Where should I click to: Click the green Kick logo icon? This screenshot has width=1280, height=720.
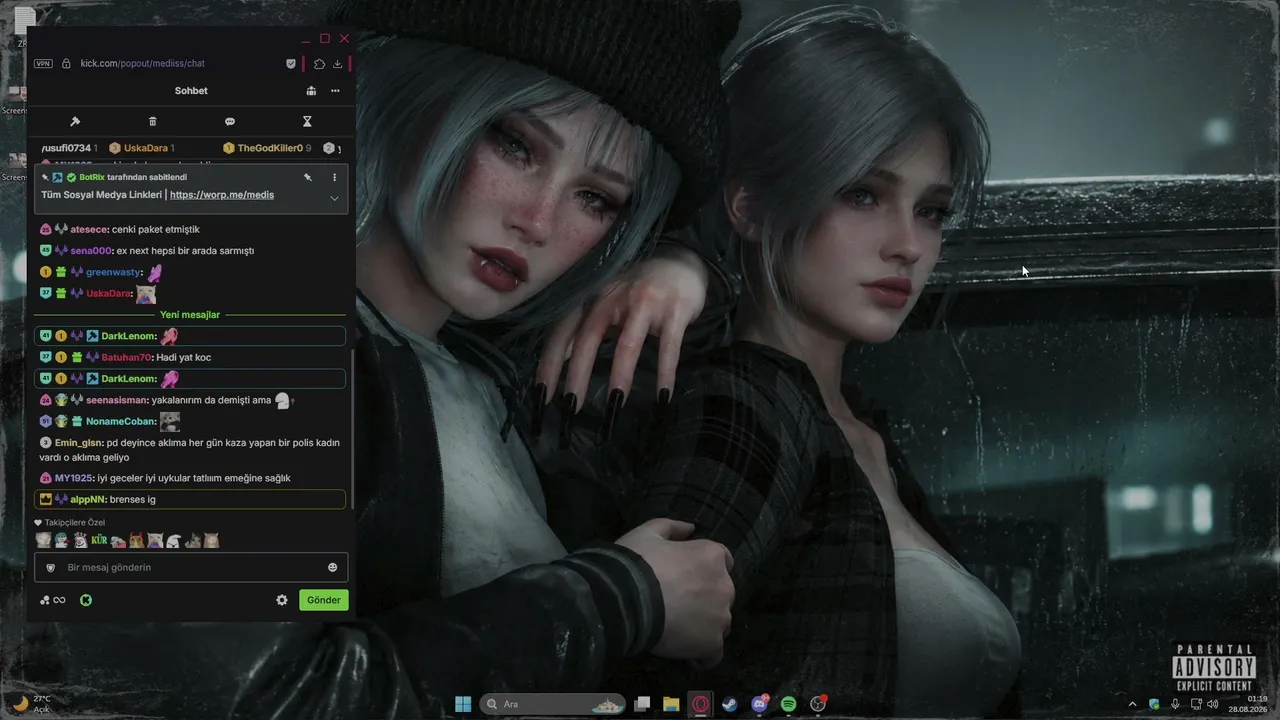pos(86,600)
